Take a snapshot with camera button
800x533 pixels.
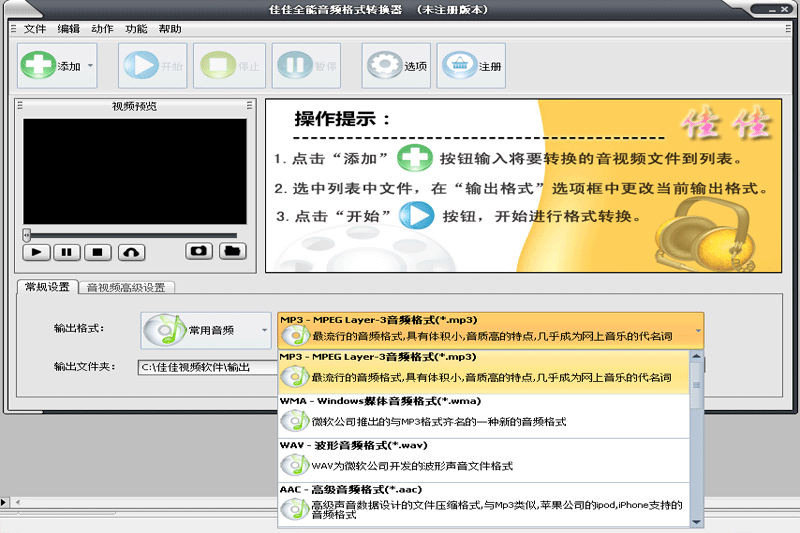(x=199, y=251)
